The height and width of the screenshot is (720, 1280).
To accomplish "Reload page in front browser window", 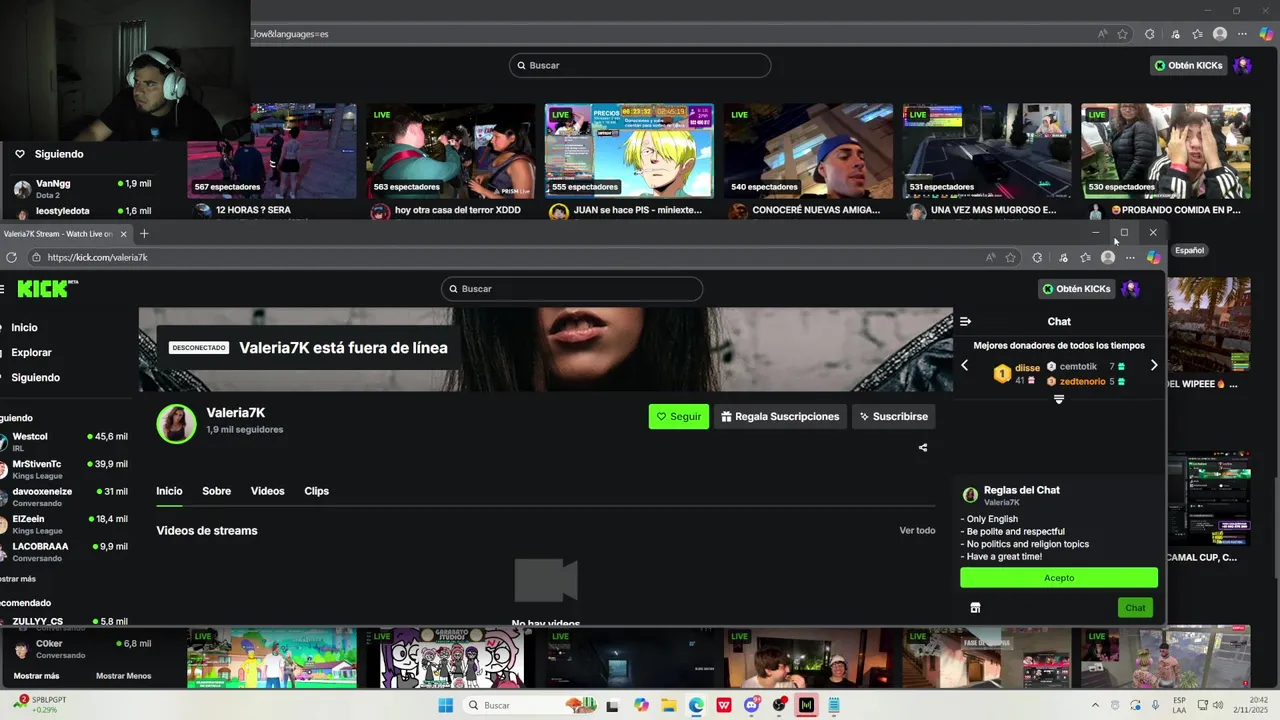I will click(11, 258).
